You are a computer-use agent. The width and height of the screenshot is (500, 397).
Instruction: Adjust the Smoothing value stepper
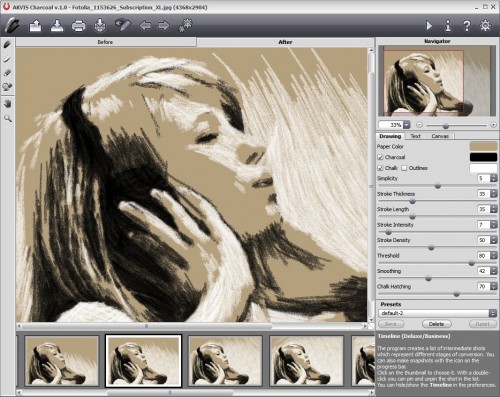click(494, 271)
